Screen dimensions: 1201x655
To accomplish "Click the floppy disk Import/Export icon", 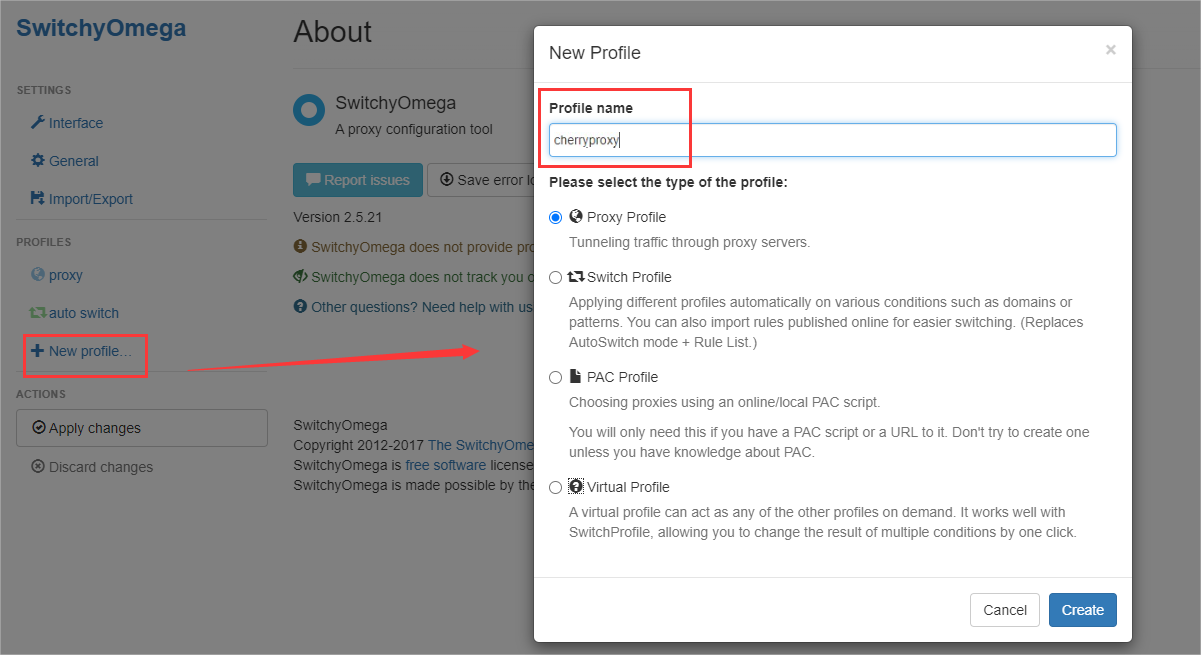I will coord(38,199).
